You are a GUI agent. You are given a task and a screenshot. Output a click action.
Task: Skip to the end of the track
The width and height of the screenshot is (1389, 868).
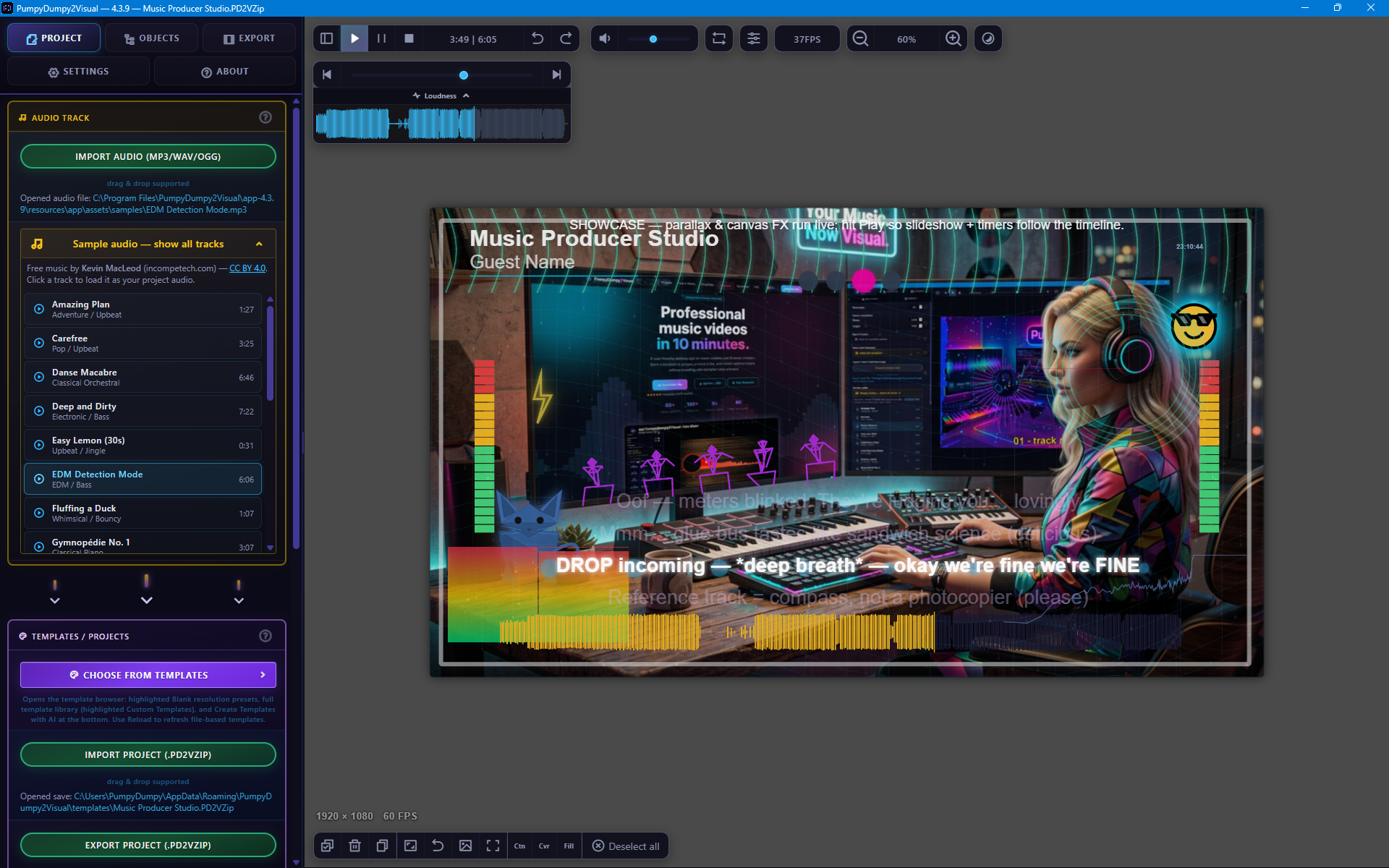(x=556, y=75)
